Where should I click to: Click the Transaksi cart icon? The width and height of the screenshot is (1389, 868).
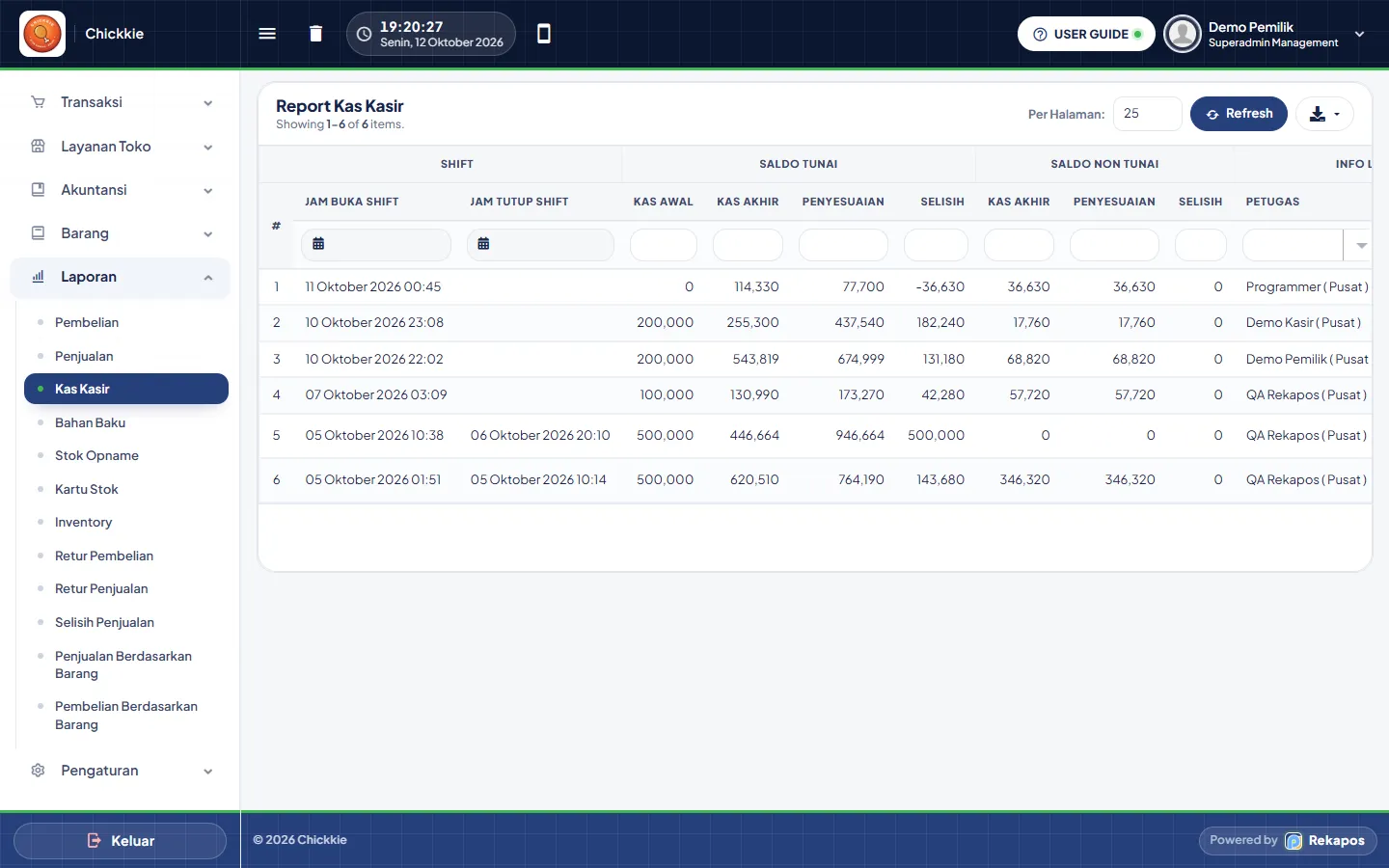point(38,102)
